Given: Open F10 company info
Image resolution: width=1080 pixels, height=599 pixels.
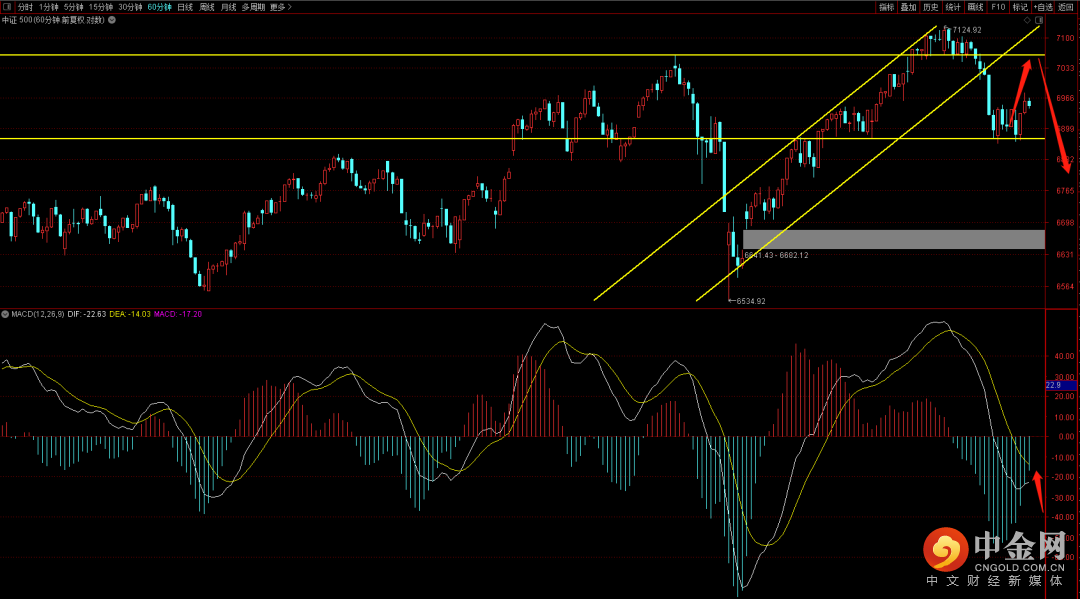Looking at the screenshot, I should click(998, 7).
